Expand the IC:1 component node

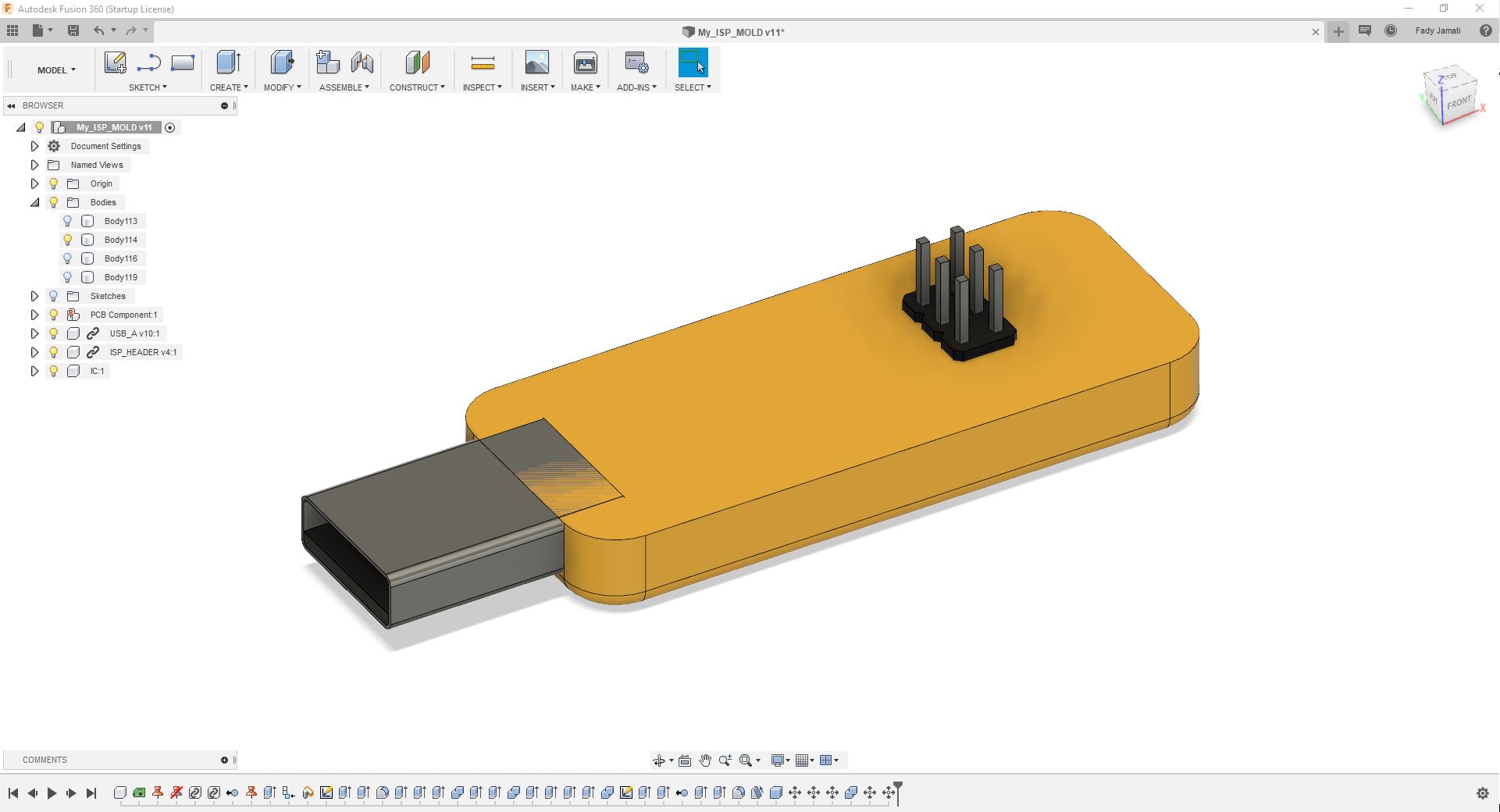(34, 371)
